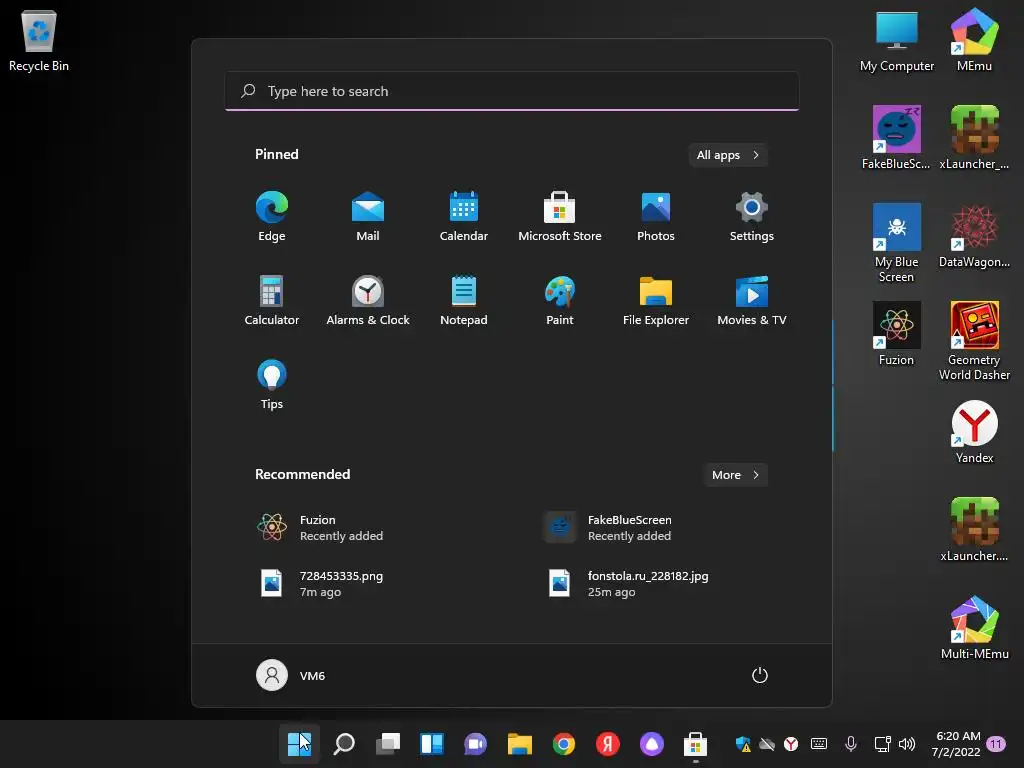Open clock showing 6:20 AM
Viewport: 1024px width, 768px height.
957,744
